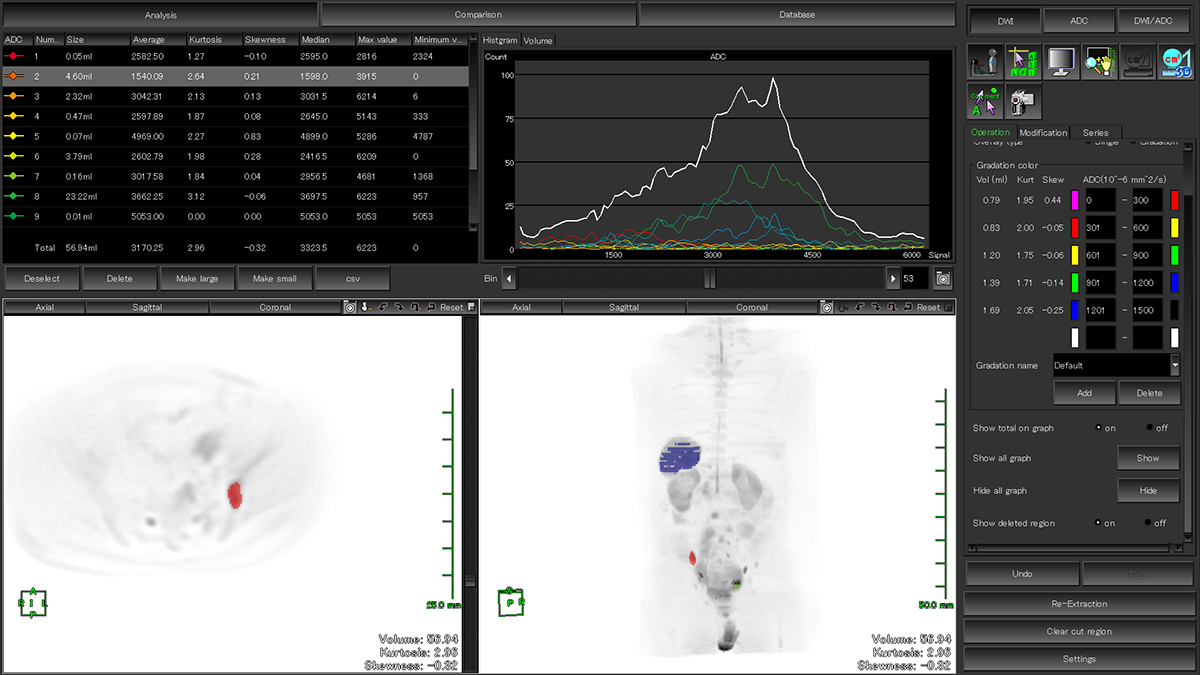Click the Deselect button
1200x675 pixels.
click(x=41, y=278)
